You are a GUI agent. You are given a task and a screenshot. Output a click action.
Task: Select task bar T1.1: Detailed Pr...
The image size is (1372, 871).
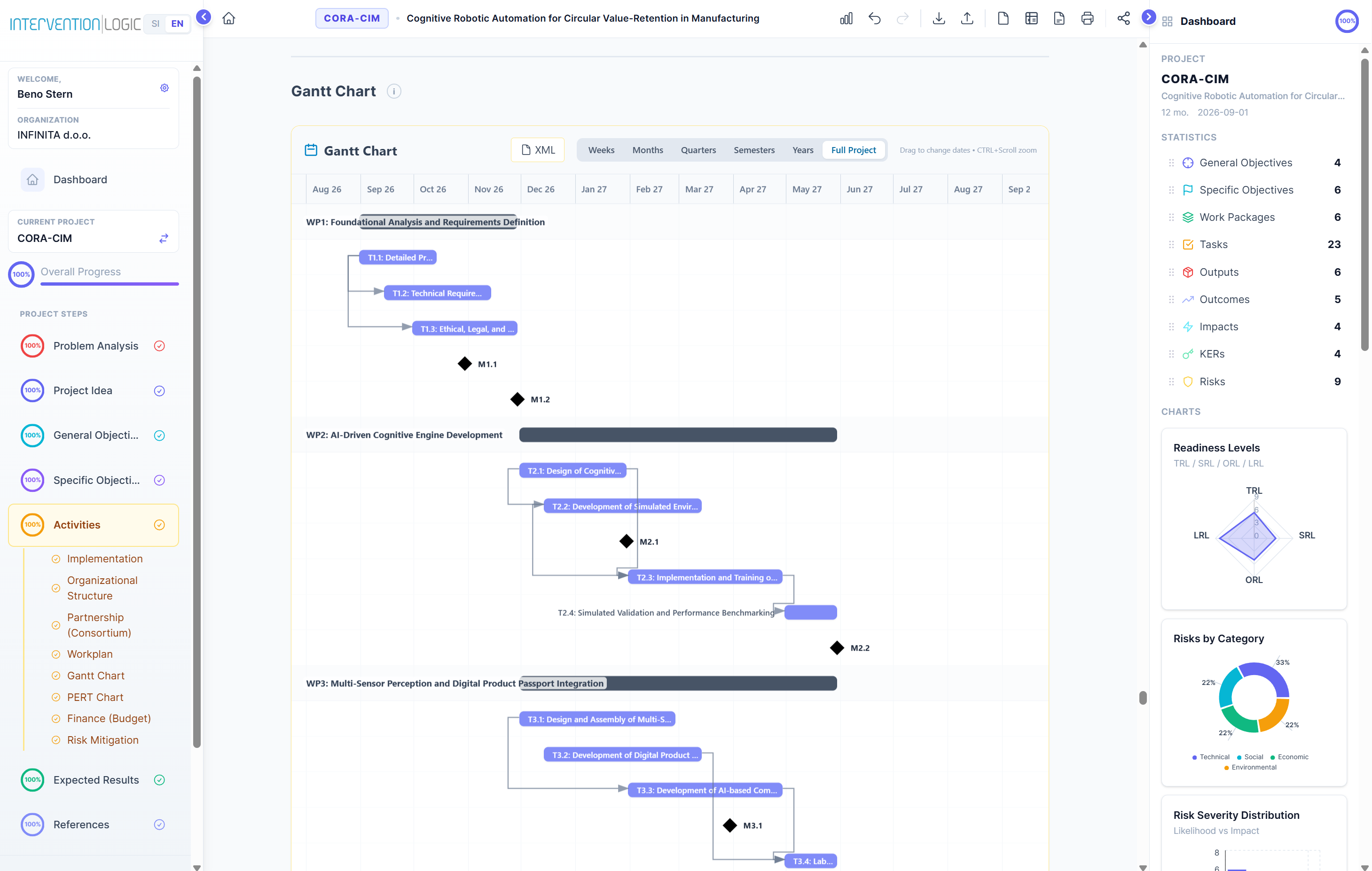tap(398, 257)
